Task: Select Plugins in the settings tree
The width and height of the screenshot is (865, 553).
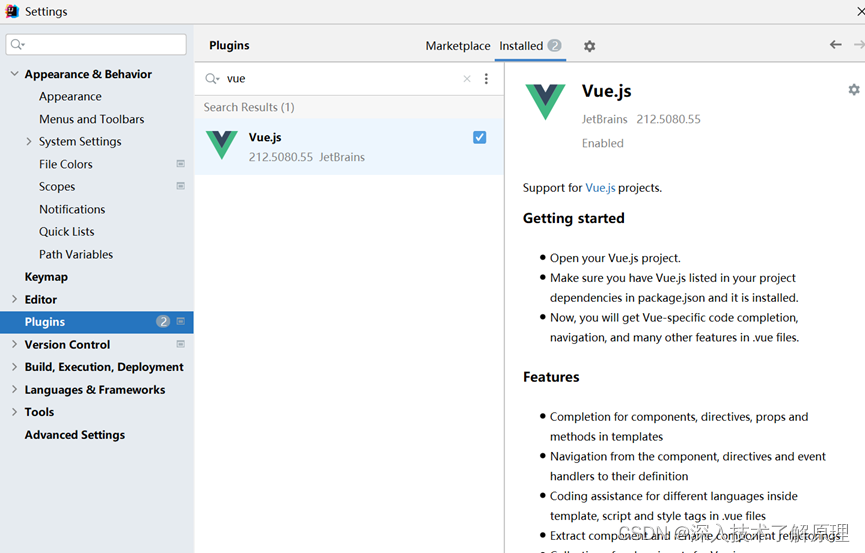Action: tap(97, 322)
